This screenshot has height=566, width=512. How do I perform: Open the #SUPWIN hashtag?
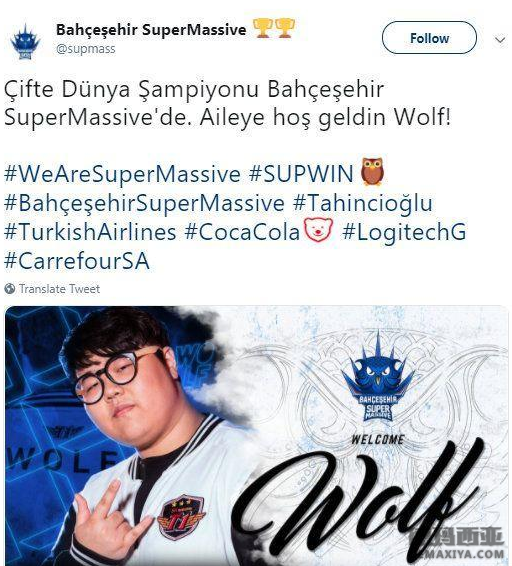[301, 174]
